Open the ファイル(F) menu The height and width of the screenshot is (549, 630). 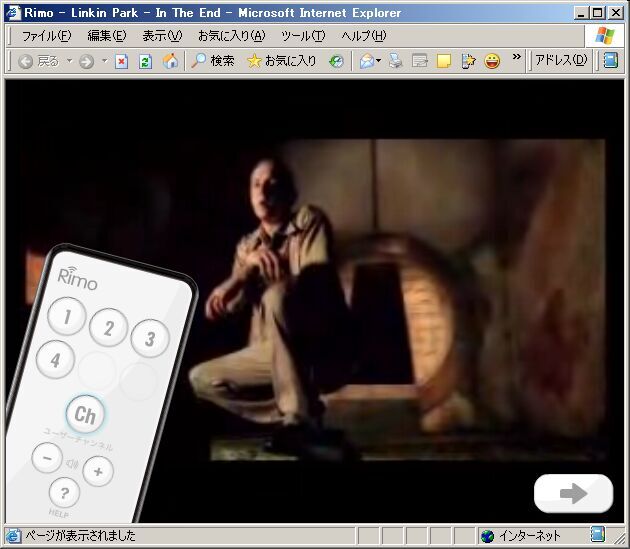point(46,36)
